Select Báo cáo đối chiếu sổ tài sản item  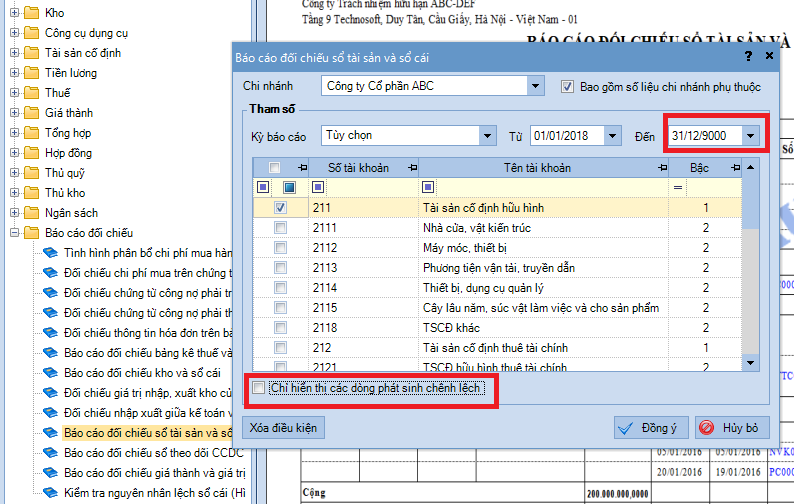(148, 433)
